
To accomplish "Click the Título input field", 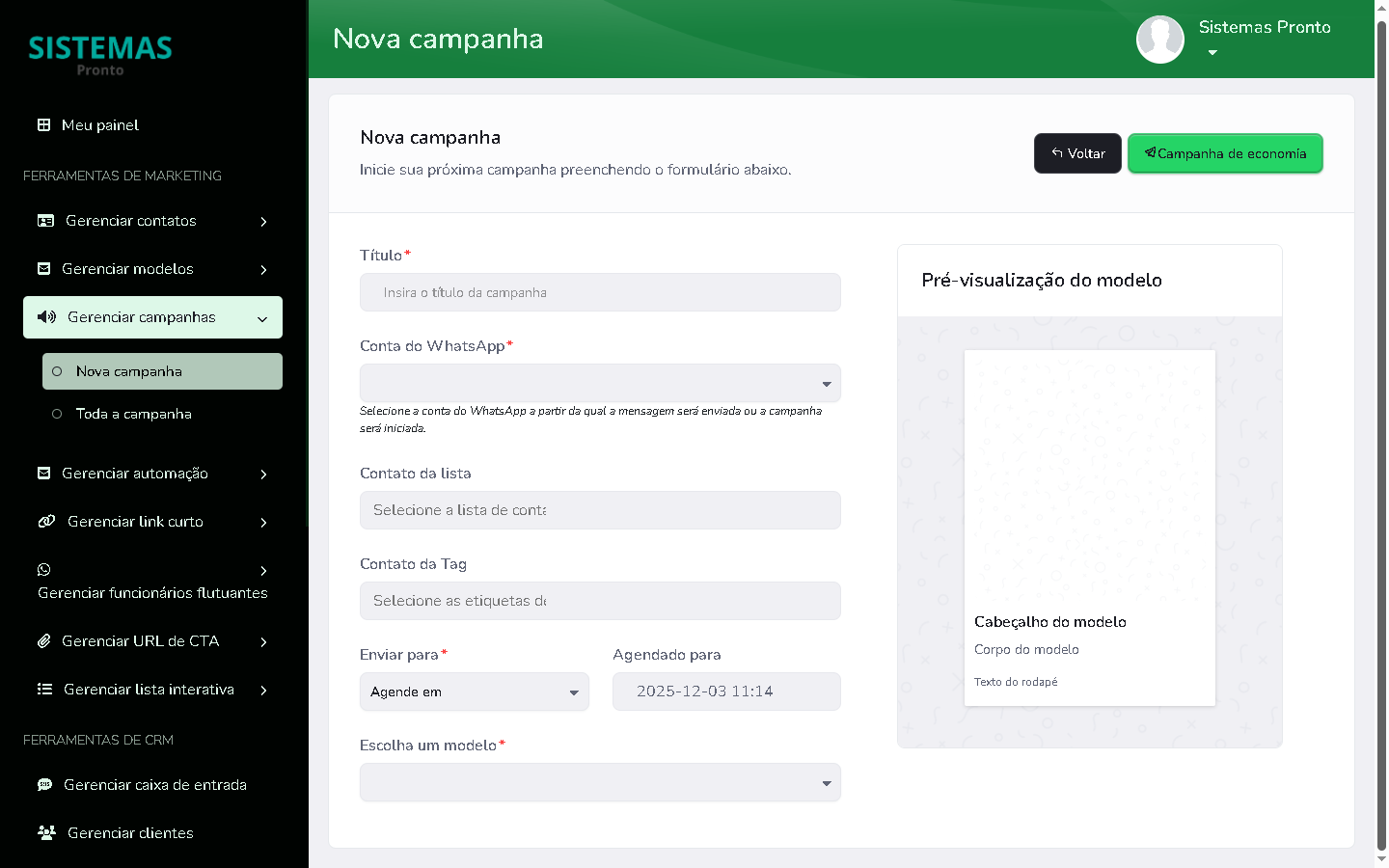I will (600, 292).
